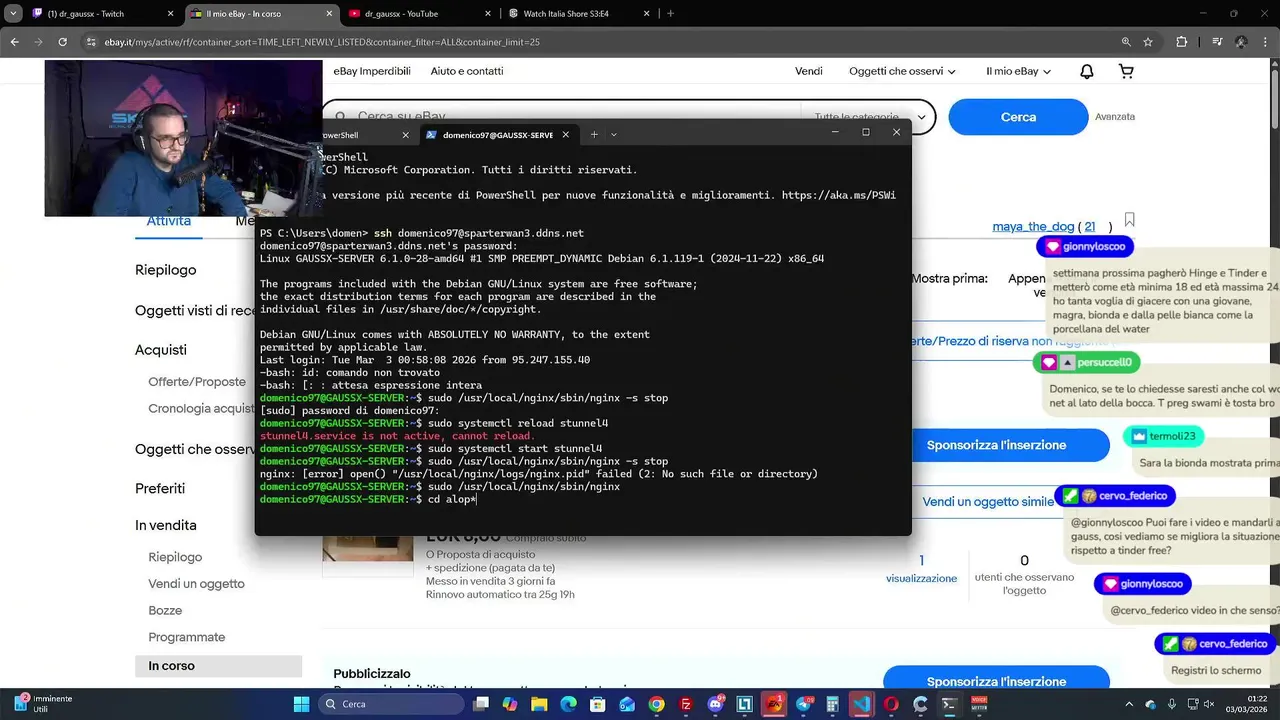Expand the Oggetti che osservi dropdown
The width and height of the screenshot is (1280, 720).
tap(902, 71)
